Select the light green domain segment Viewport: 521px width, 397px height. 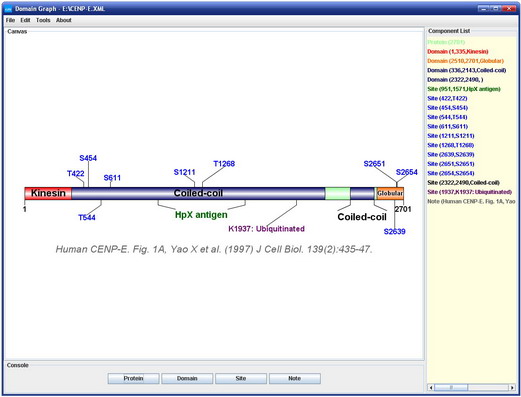(x=338, y=193)
